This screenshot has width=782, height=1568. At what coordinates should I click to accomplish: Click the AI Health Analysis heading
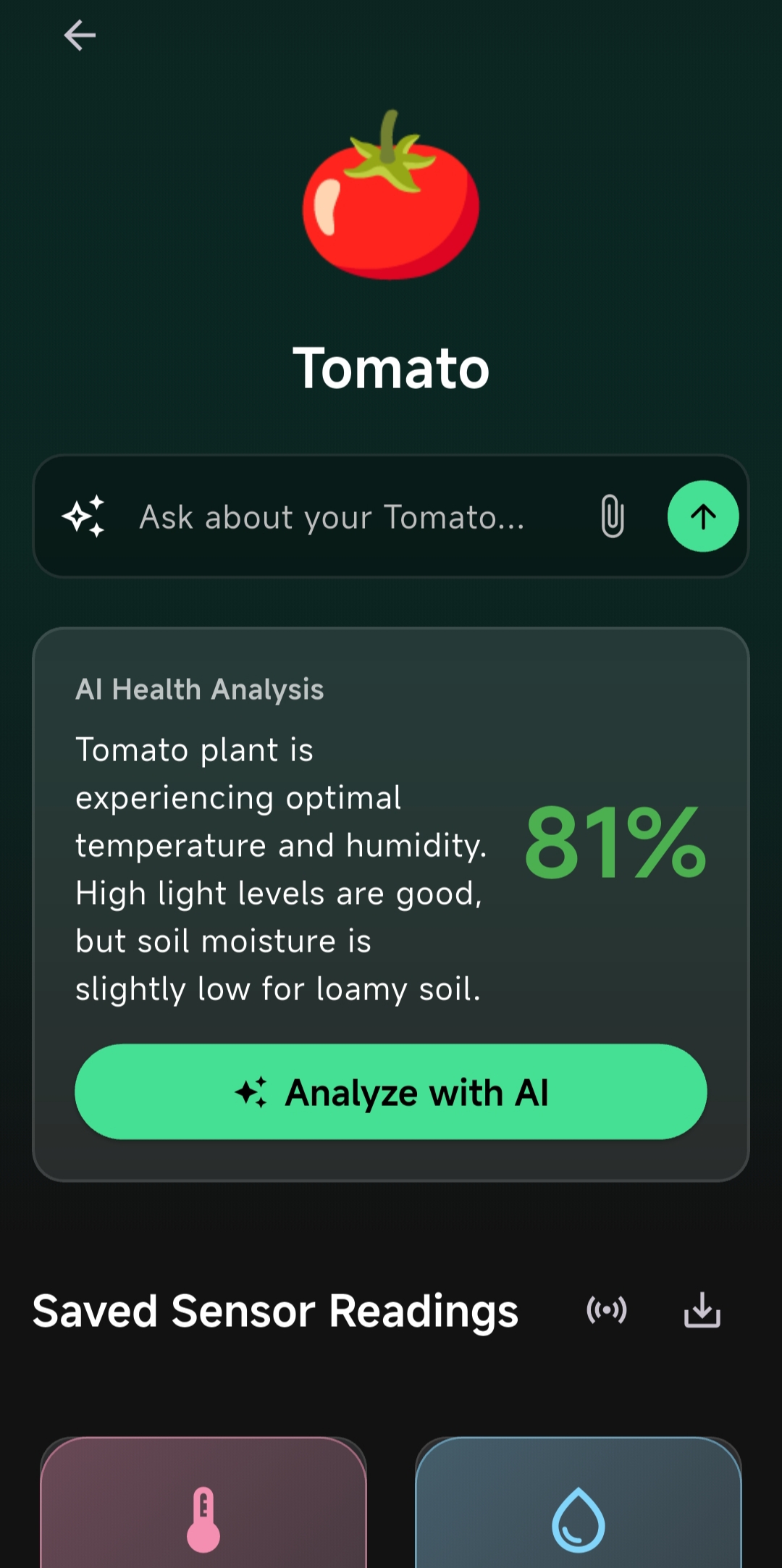[x=200, y=689]
